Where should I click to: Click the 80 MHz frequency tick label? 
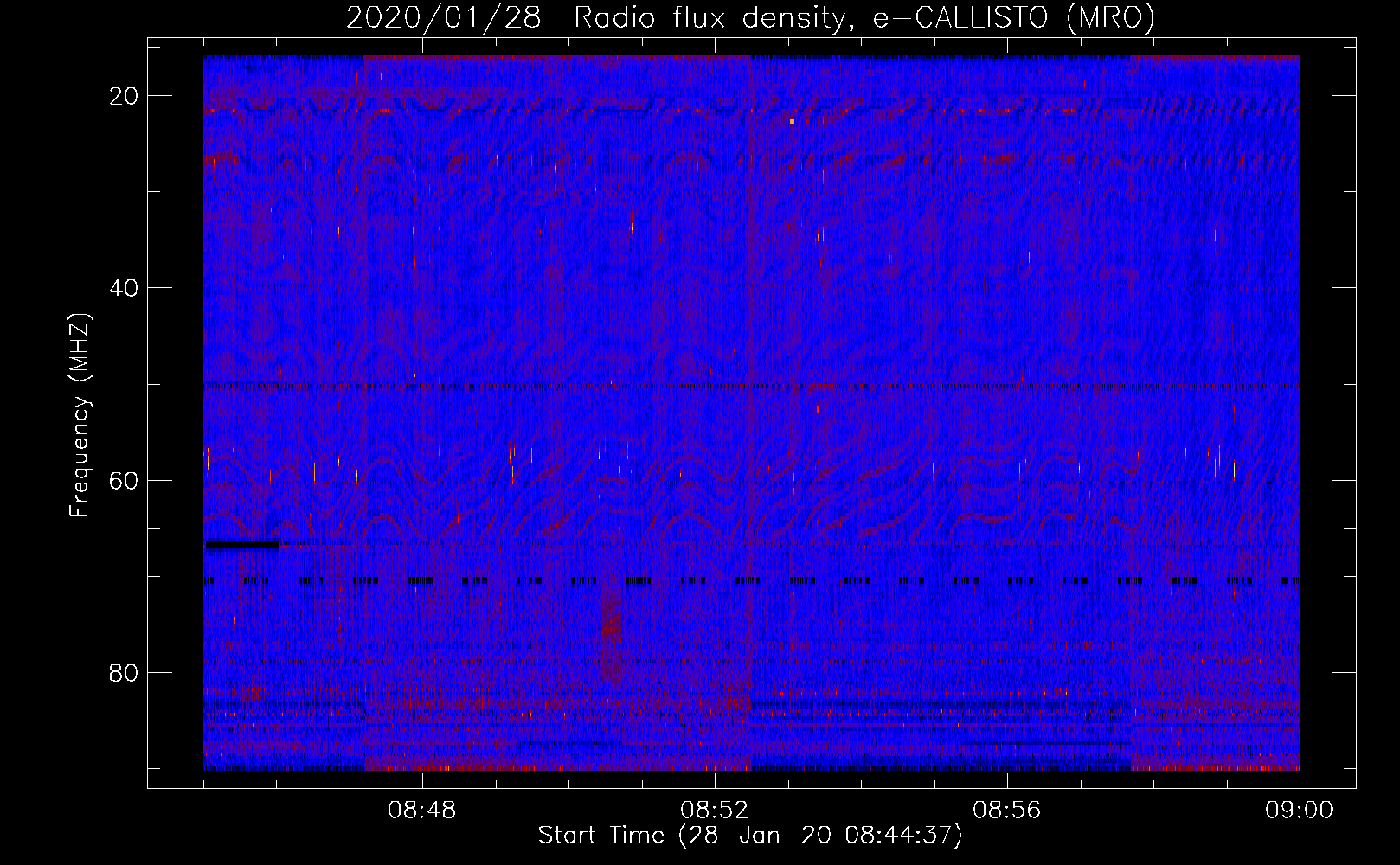[x=124, y=672]
